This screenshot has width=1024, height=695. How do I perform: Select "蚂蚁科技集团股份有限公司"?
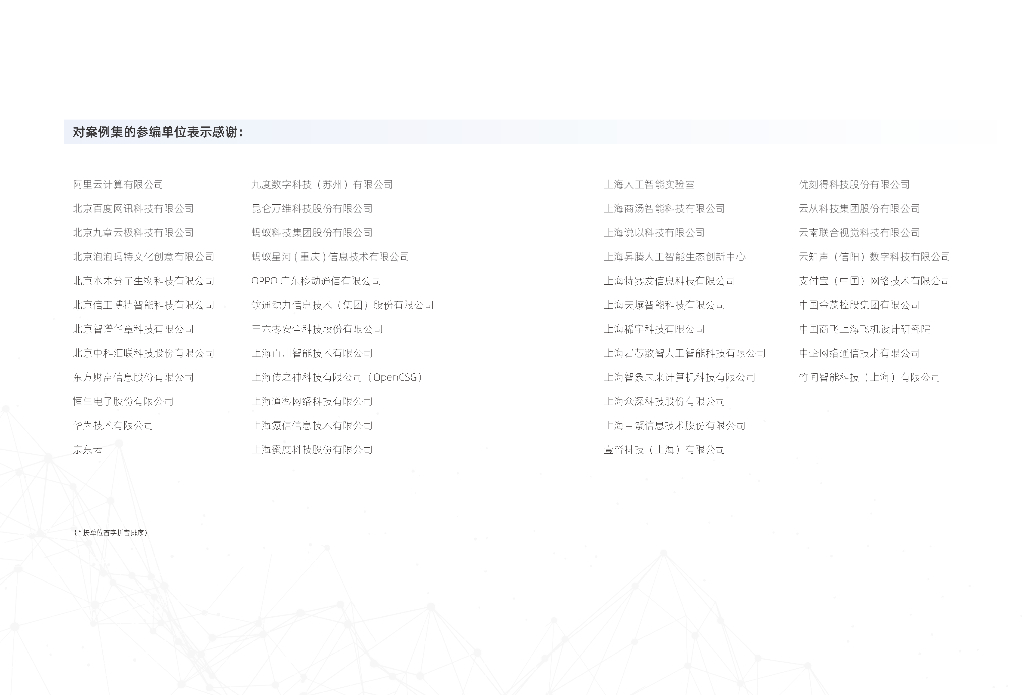tap(312, 233)
